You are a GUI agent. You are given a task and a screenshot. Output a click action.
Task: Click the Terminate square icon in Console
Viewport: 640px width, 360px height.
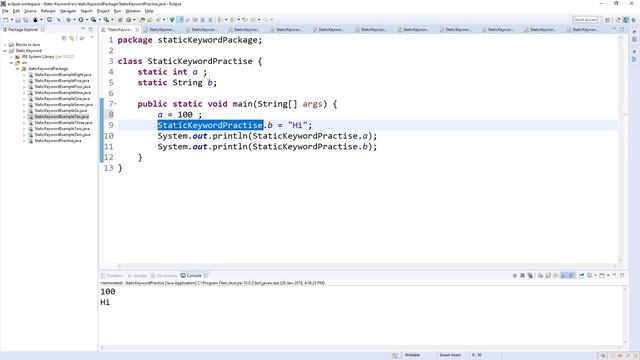[x=515, y=276]
